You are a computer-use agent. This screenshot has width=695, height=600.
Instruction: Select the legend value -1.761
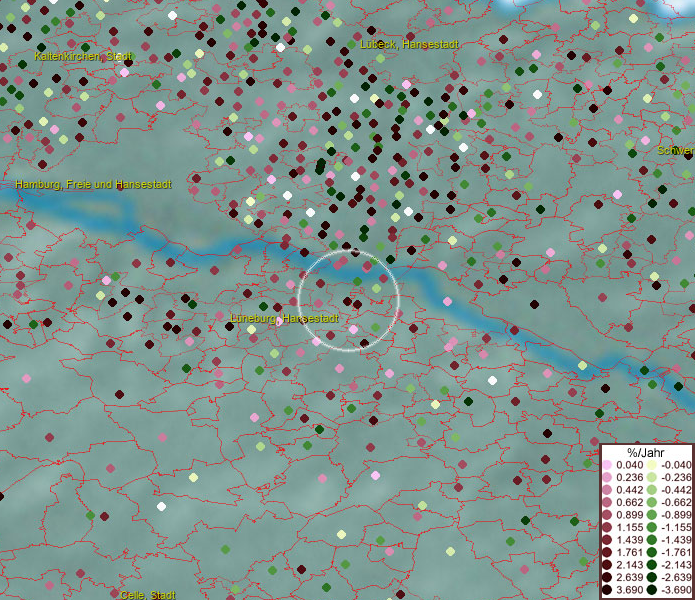click(676, 552)
